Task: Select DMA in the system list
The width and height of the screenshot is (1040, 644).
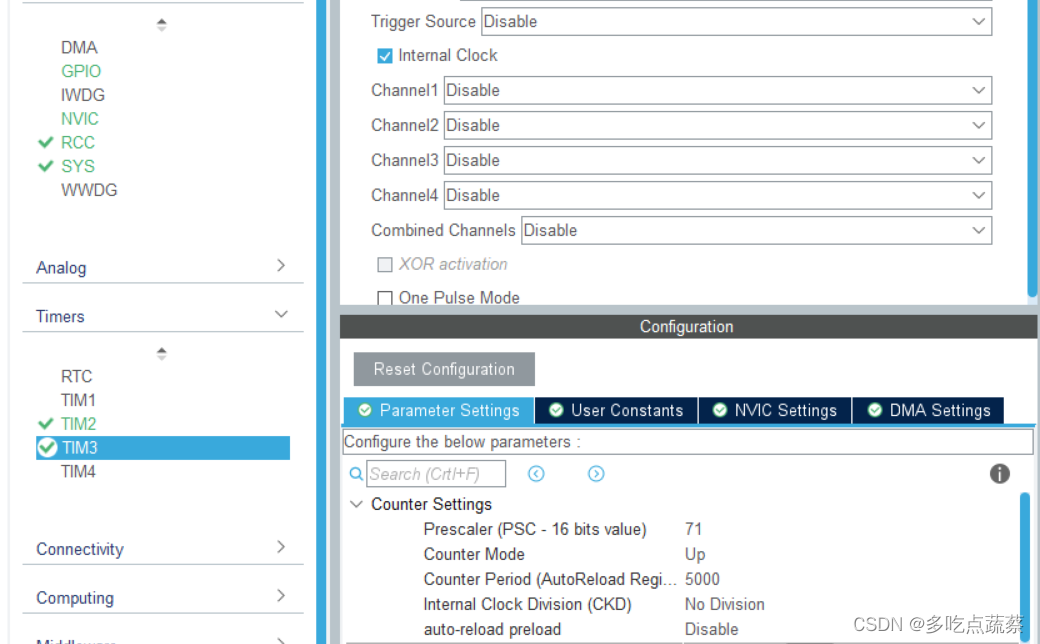Action: [x=79, y=48]
